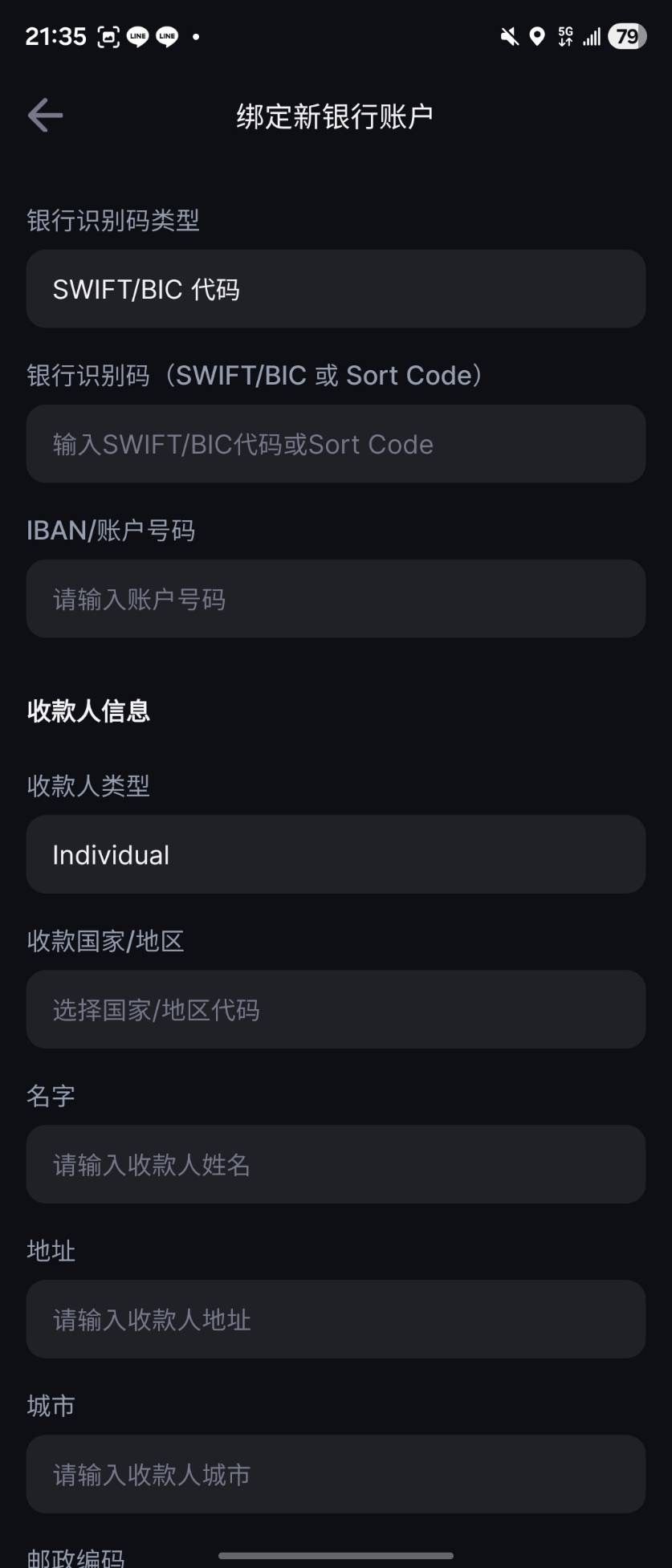Open the SWIFT/BIC 代码 type dropdown
Viewport: 672px width, 1568px height.
pos(336,289)
